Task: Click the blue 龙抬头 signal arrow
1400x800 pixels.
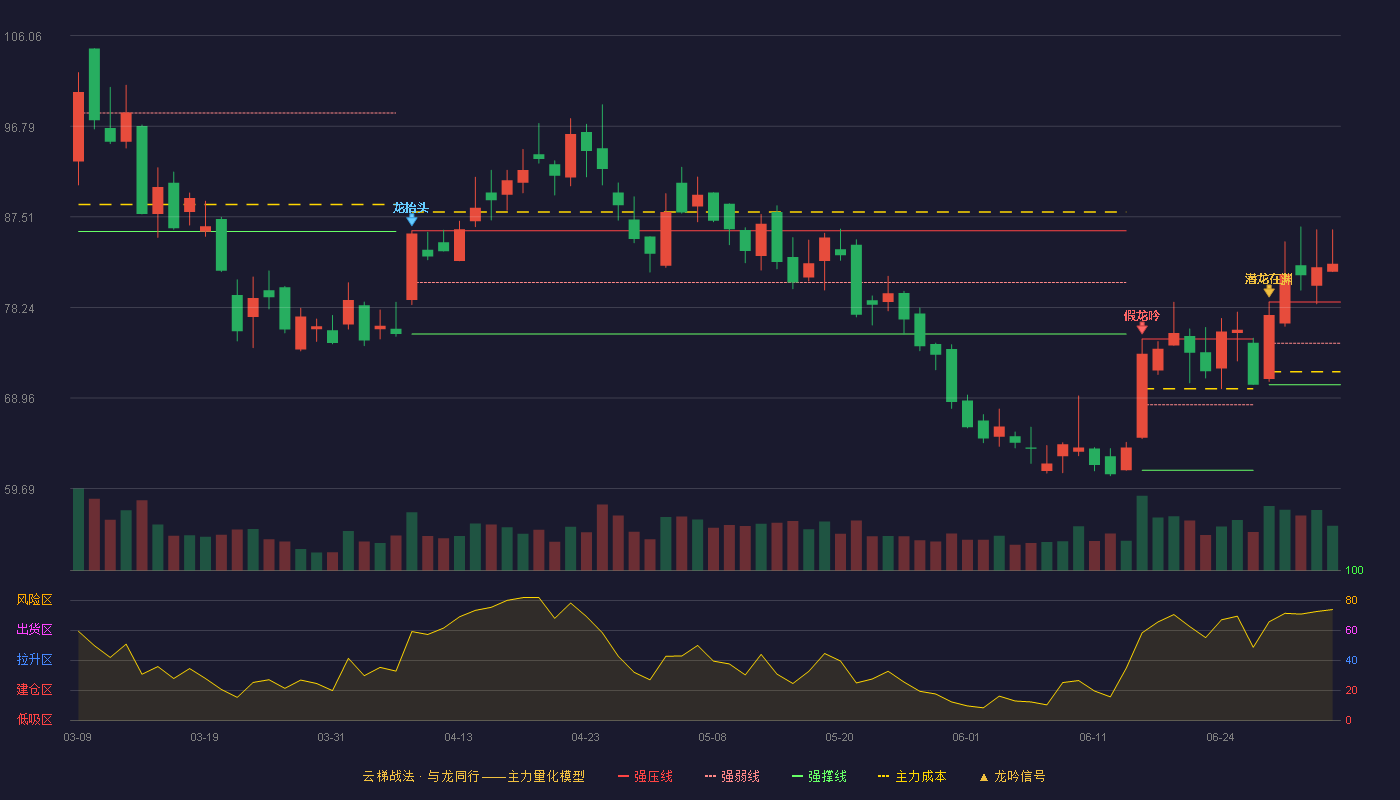Action: coord(412,220)
